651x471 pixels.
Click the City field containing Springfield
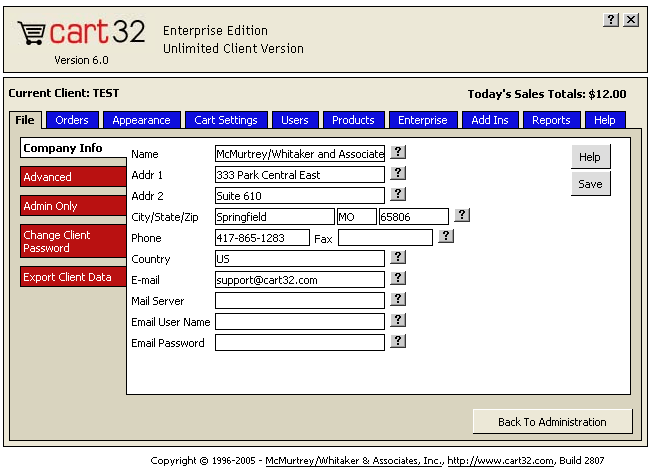pos(275,217)
